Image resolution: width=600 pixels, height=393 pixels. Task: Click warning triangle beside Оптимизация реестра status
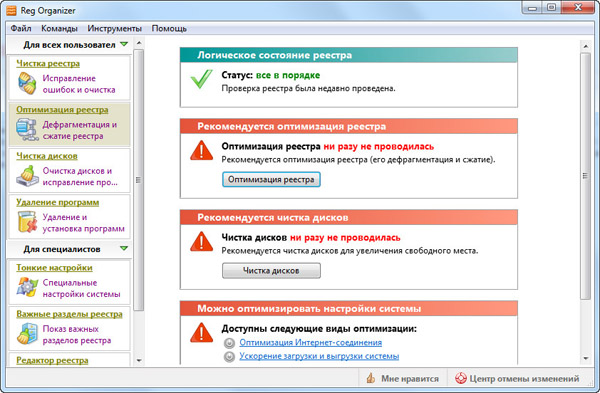click(x=202, y=150)
